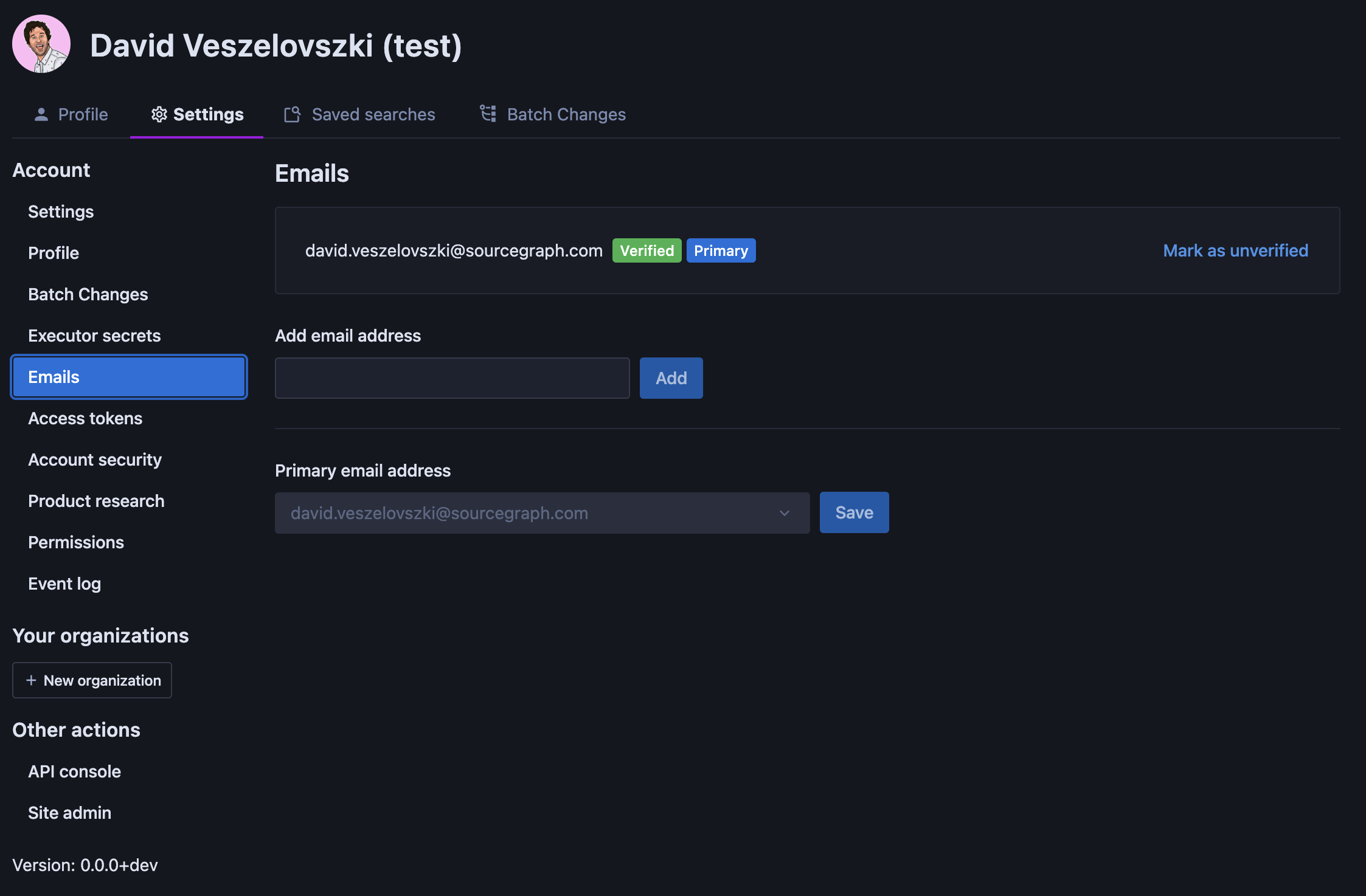Navigate to Site admin
Screen dimensions: 1366x896
(x=69, y=813)
